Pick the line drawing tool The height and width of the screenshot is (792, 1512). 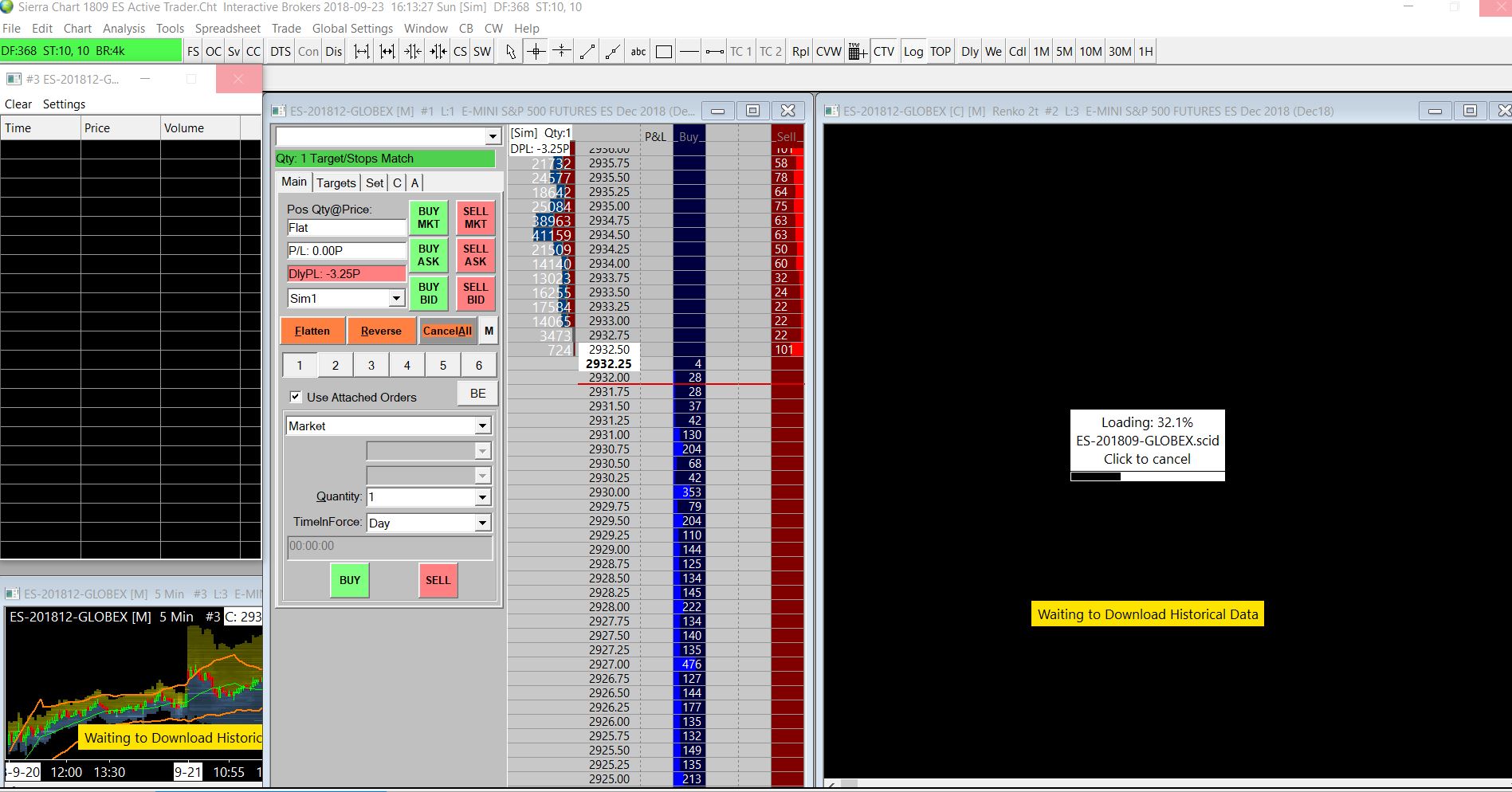click(x=587, y=52)
